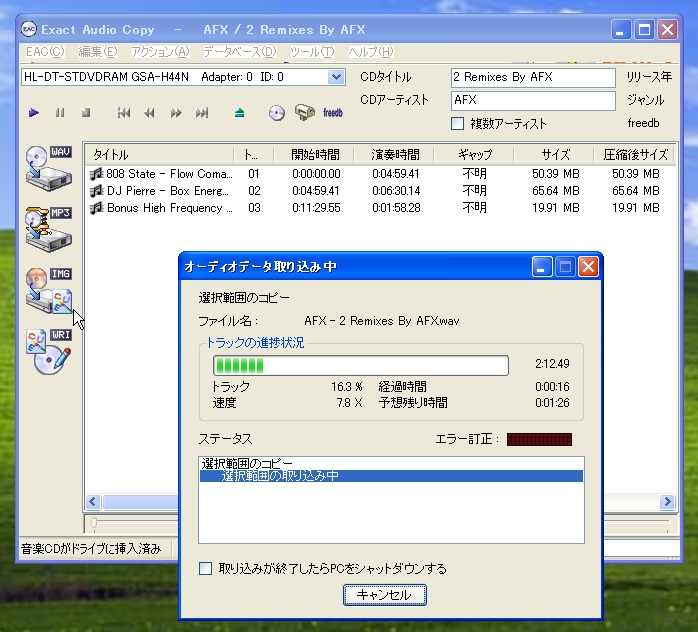Click music note icon of DJ Pierre track
This screenshot has height=632, width=698.
coord(96,191)
